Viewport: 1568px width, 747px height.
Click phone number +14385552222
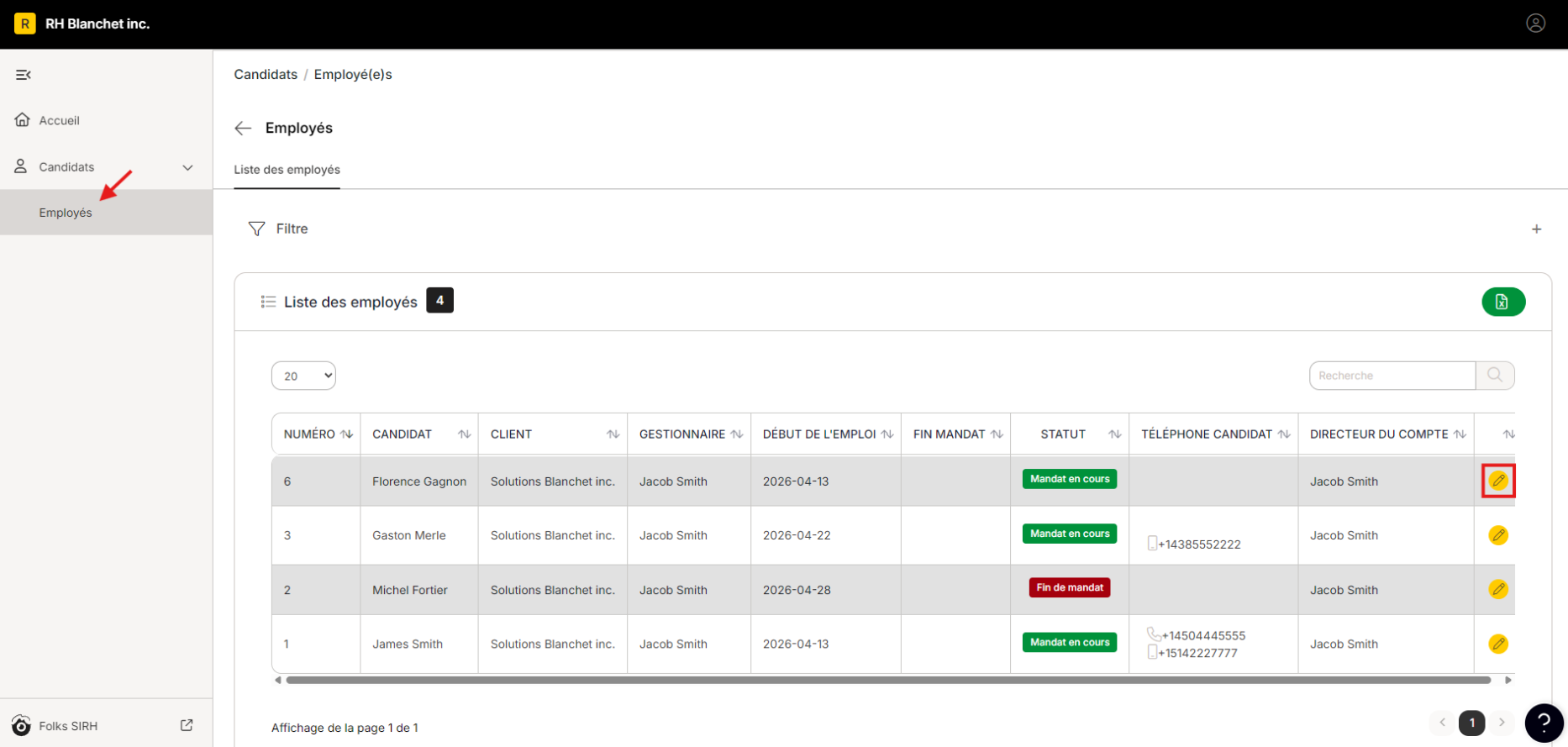(x=1199, y=544)
